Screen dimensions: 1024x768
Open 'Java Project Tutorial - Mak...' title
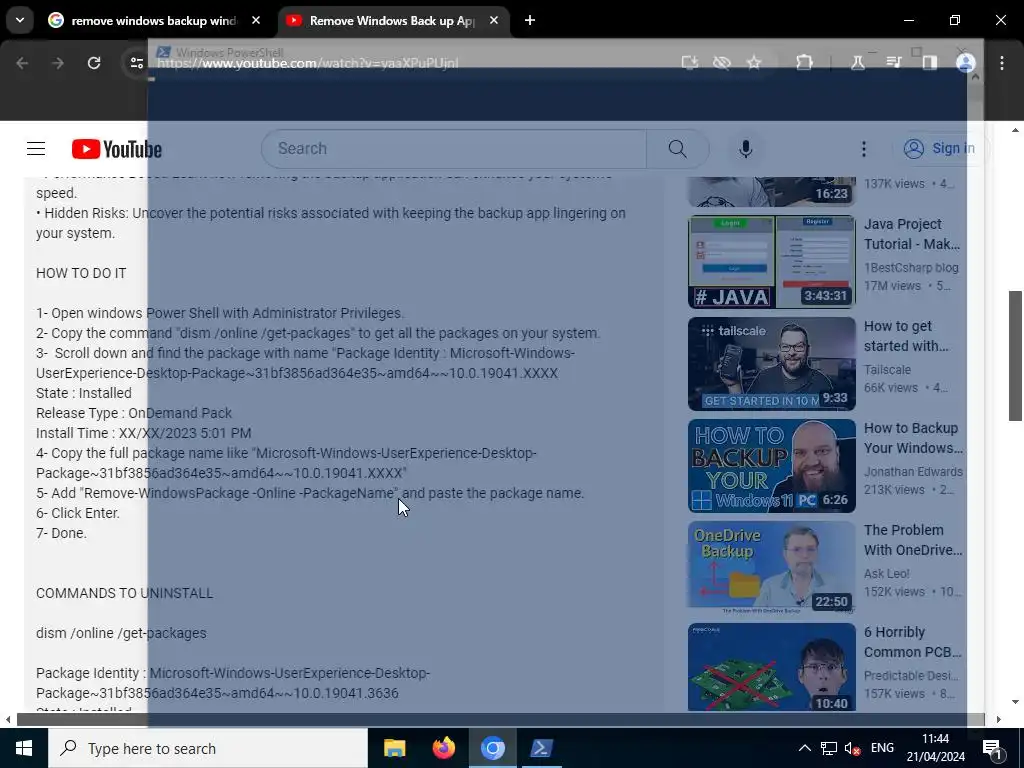tap(912, 234)
